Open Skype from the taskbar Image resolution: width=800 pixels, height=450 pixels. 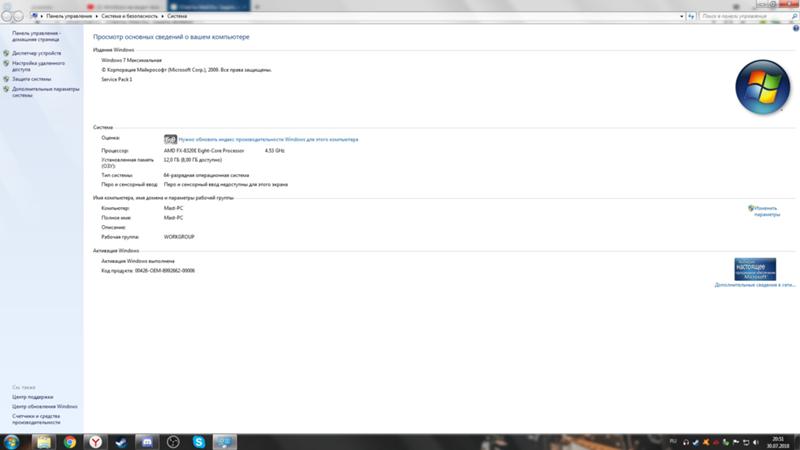[x=199, y=442]
